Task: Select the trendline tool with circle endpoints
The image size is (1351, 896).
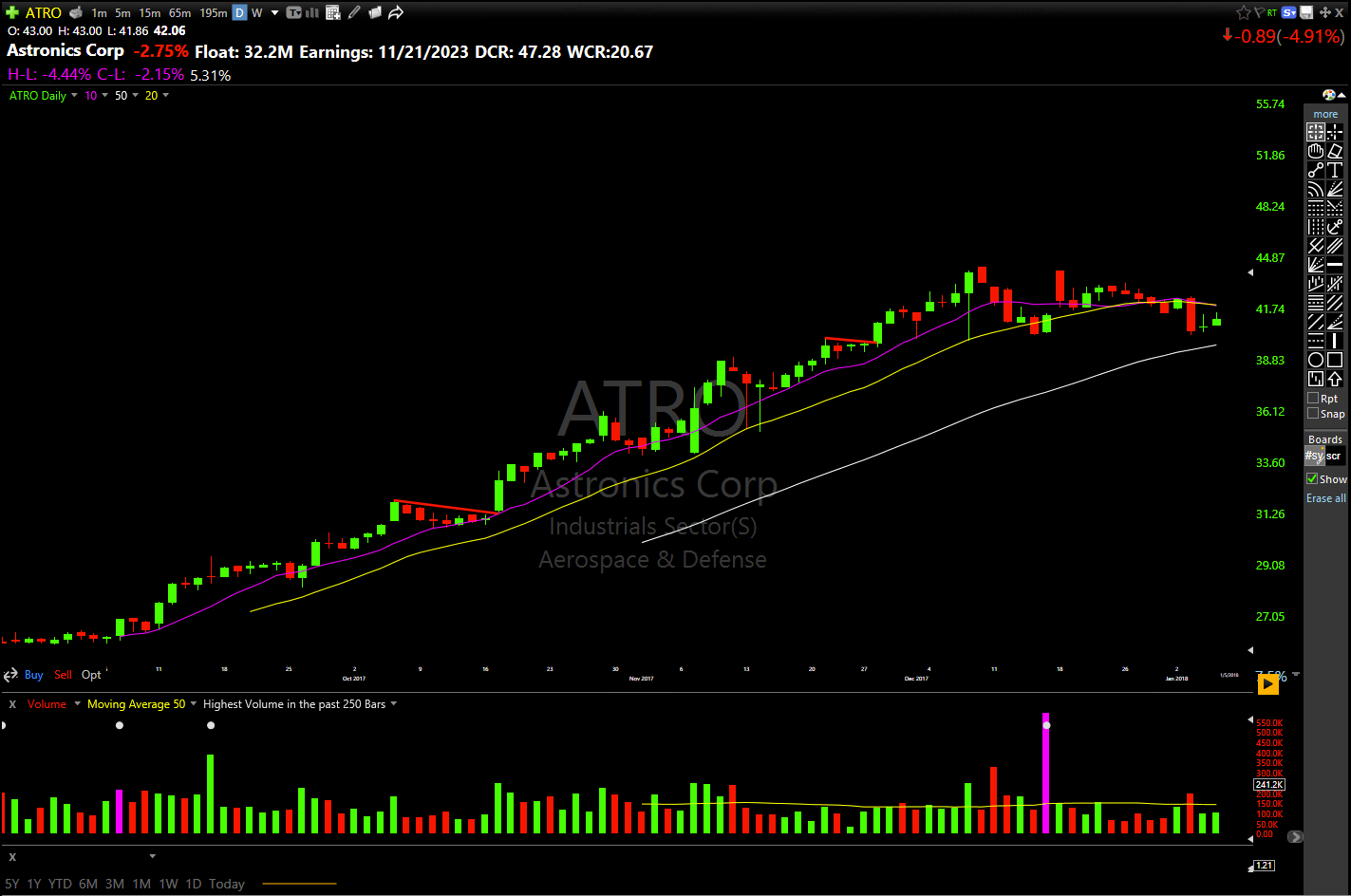Action: click(x=1316, y=170)
